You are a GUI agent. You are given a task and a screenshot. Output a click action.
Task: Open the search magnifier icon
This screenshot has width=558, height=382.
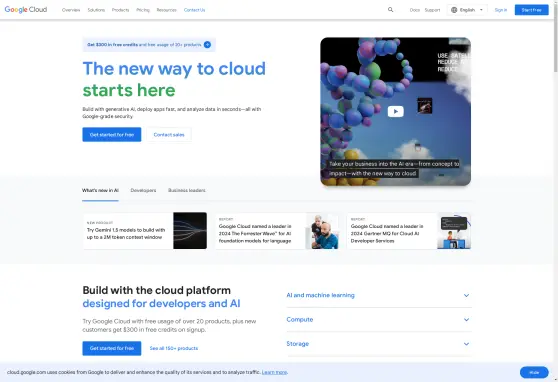pyautogui.click(x=390, y=10)
